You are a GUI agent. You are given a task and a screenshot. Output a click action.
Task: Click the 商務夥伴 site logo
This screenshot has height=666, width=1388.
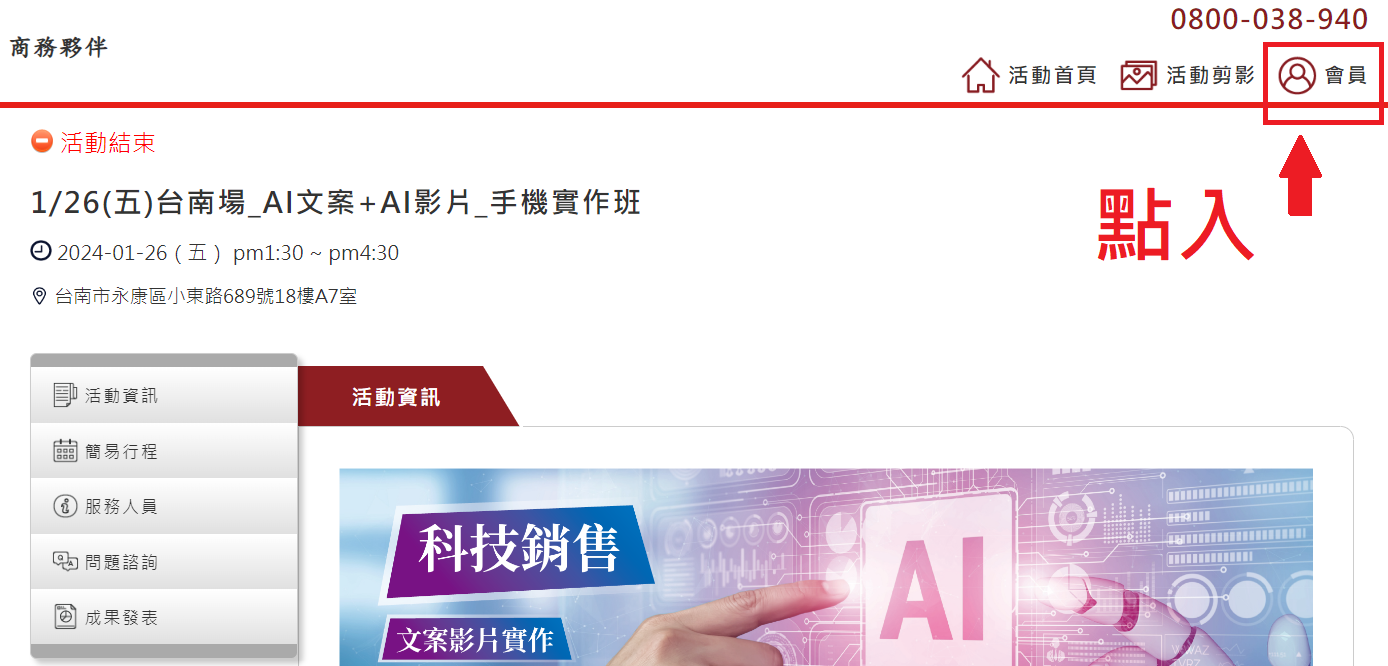pyautogui.click(x=59, y=47)
